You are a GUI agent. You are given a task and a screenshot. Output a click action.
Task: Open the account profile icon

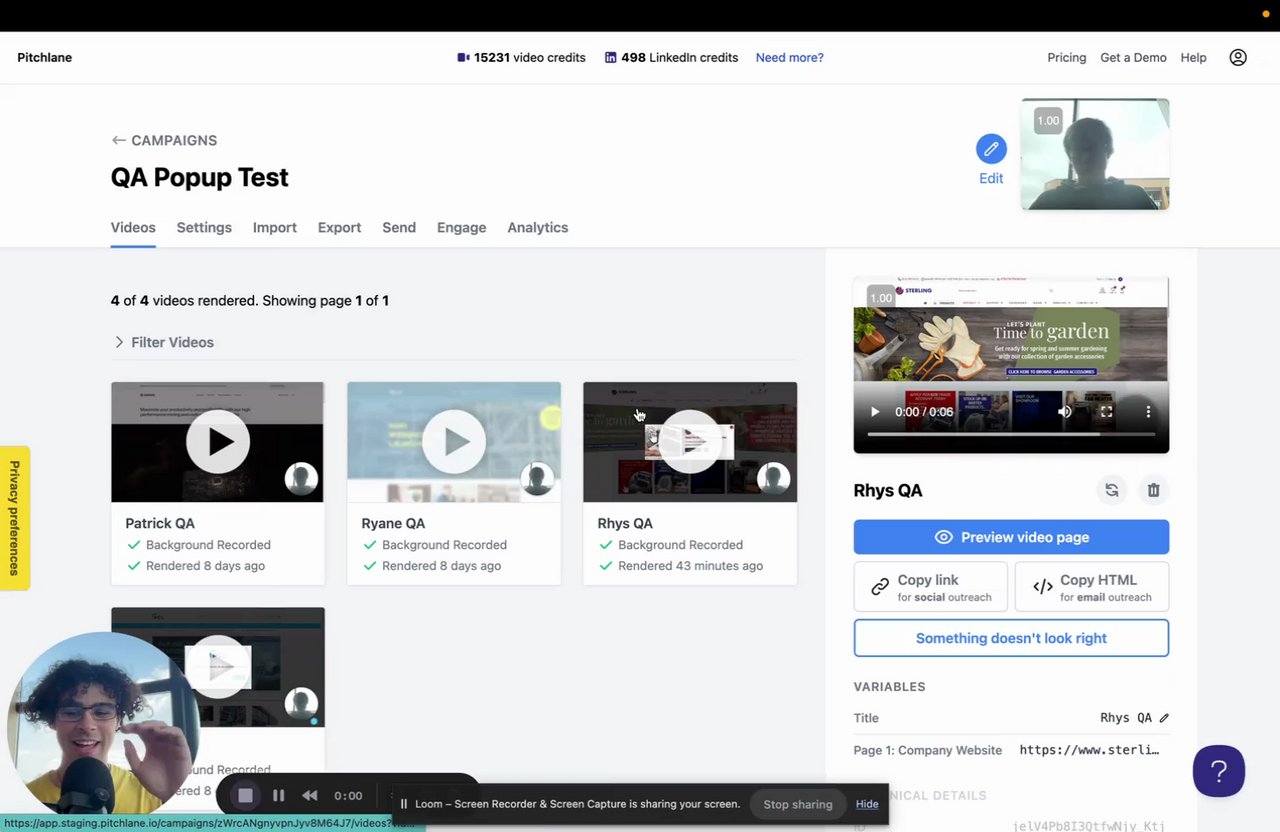pyautogui.click(x=1238, y=57)
